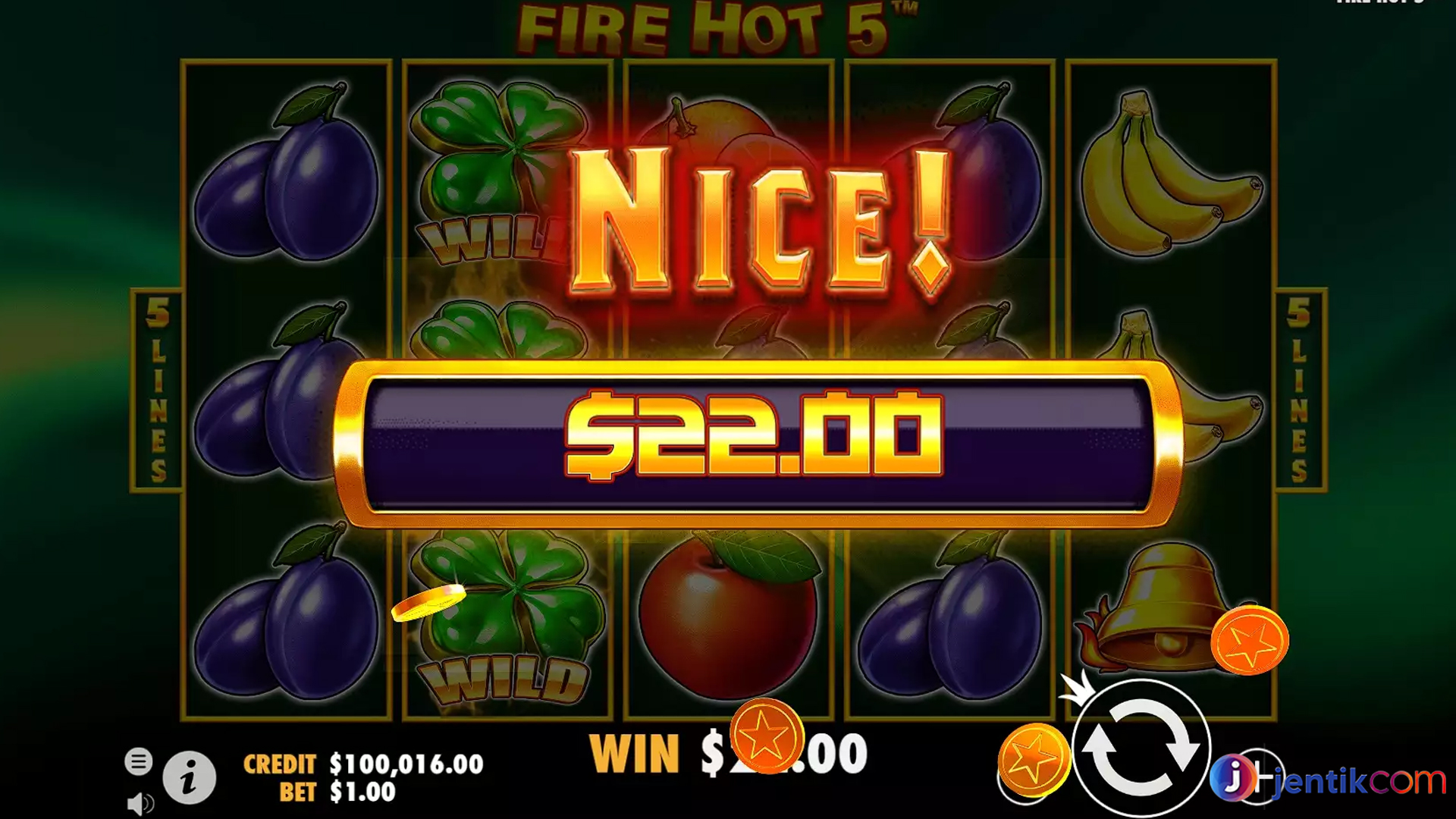
Task: Open the game info icon
Action: 189,777
